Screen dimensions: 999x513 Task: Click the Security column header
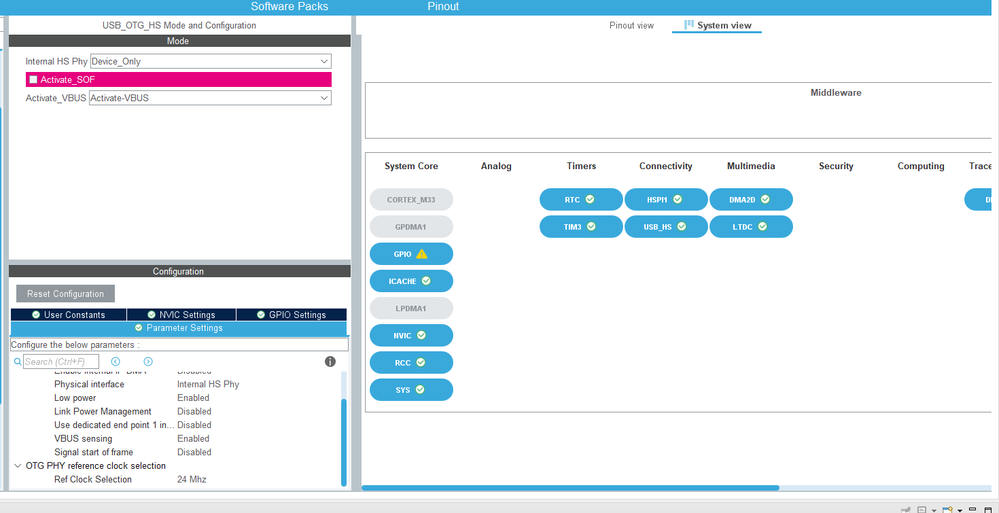pyautogui.click(x=836, y=166)
